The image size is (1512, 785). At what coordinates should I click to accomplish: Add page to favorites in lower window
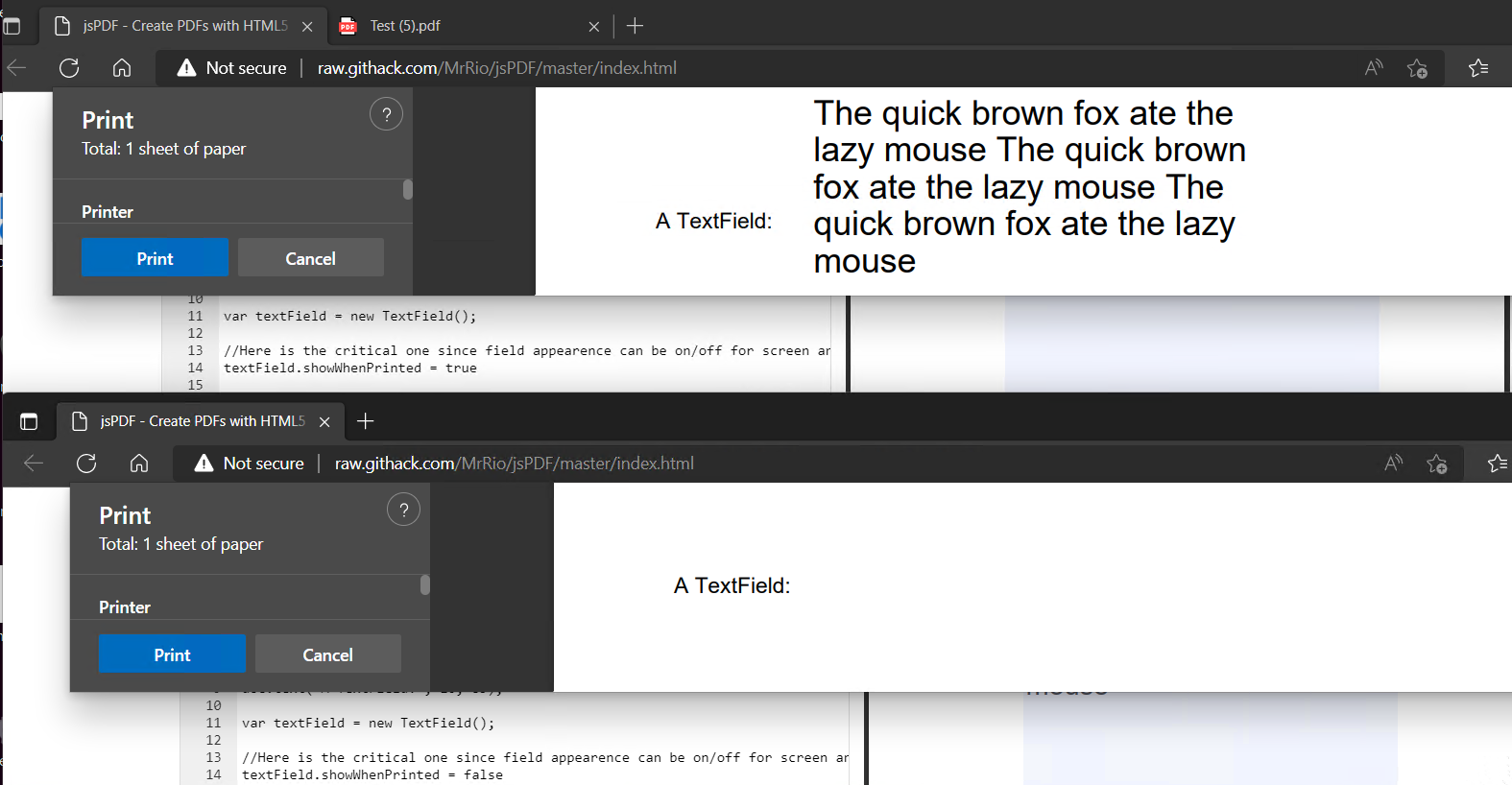click(1437, 464)
